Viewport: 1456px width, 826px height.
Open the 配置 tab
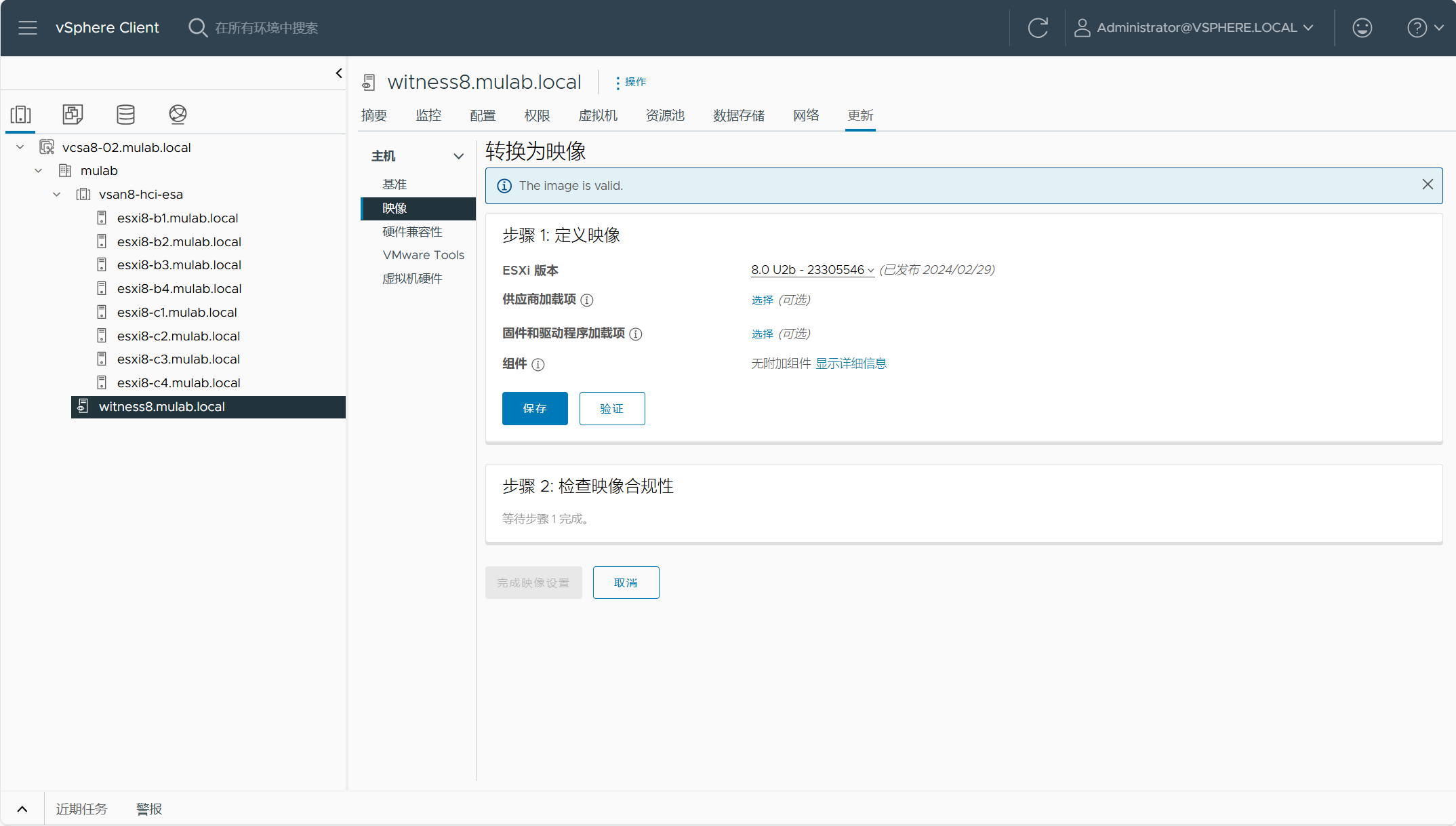click(483, 115)
